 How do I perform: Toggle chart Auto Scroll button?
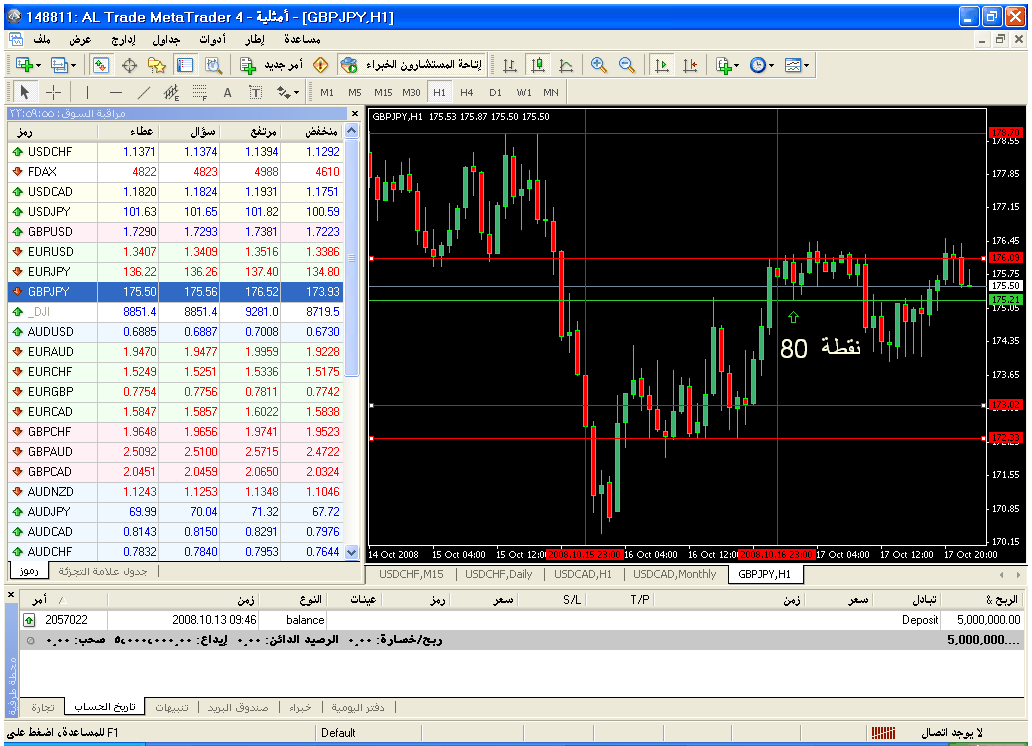(x=662, y=65)
